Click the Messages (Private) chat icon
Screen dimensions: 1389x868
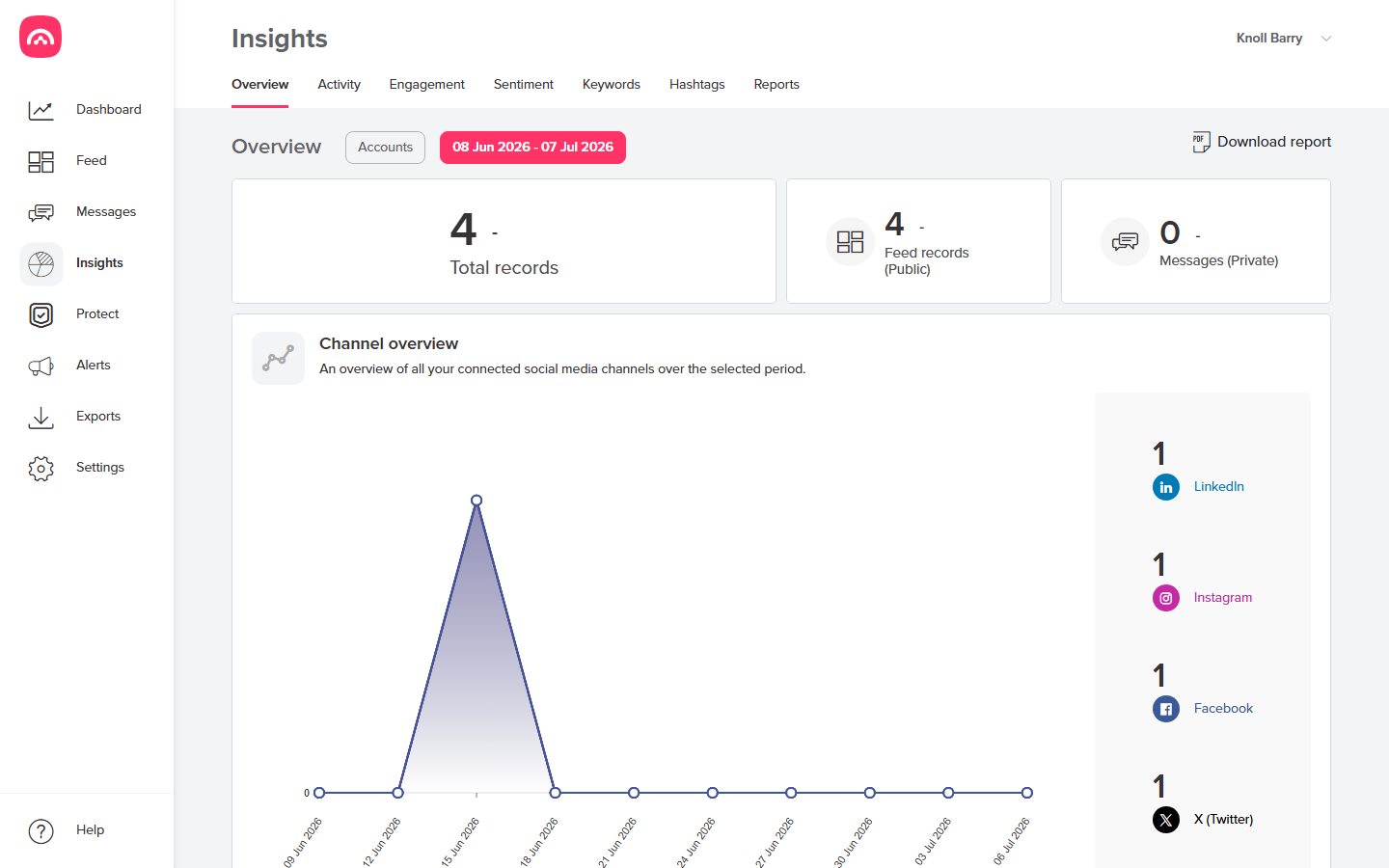point(1125,241)
